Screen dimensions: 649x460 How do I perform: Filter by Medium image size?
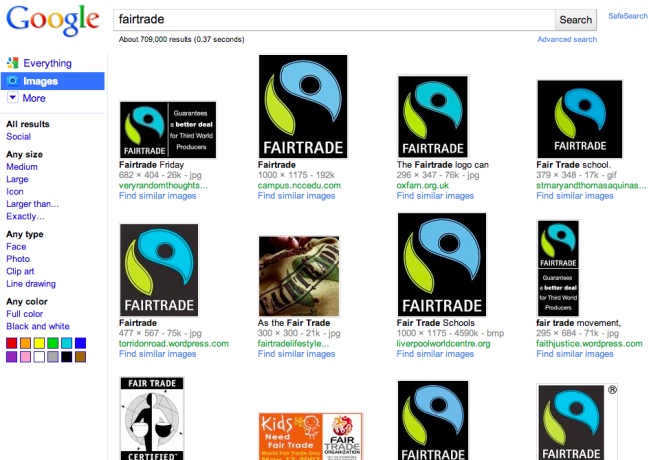tap(22, 167)
